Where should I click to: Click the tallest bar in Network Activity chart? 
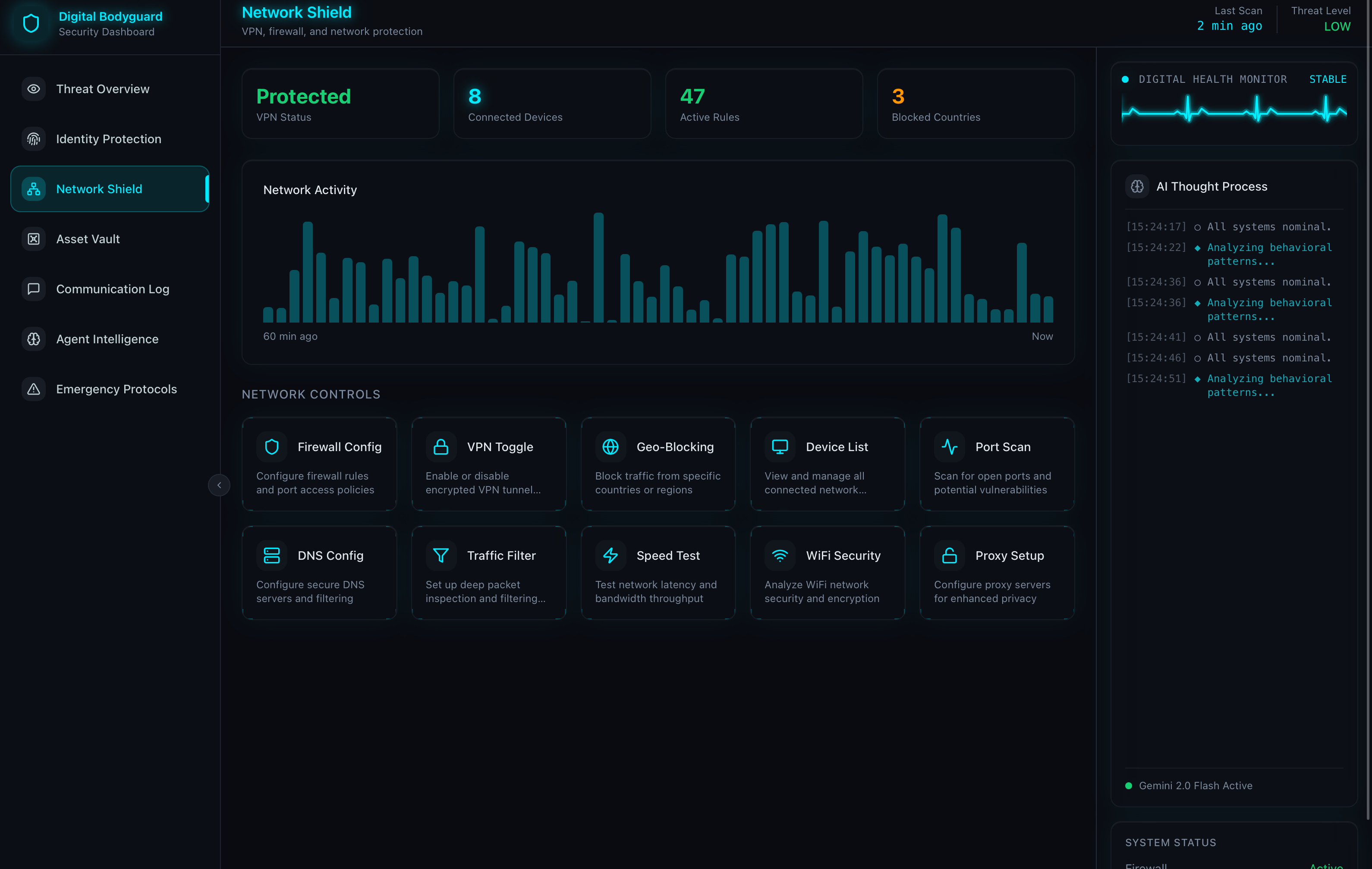(598, 268)
